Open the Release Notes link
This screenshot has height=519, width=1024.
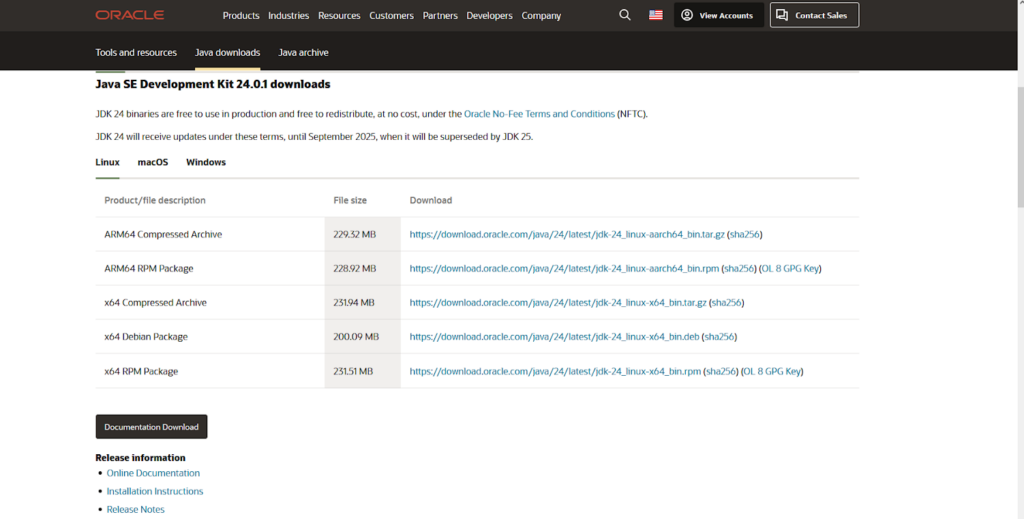point(135,509)
